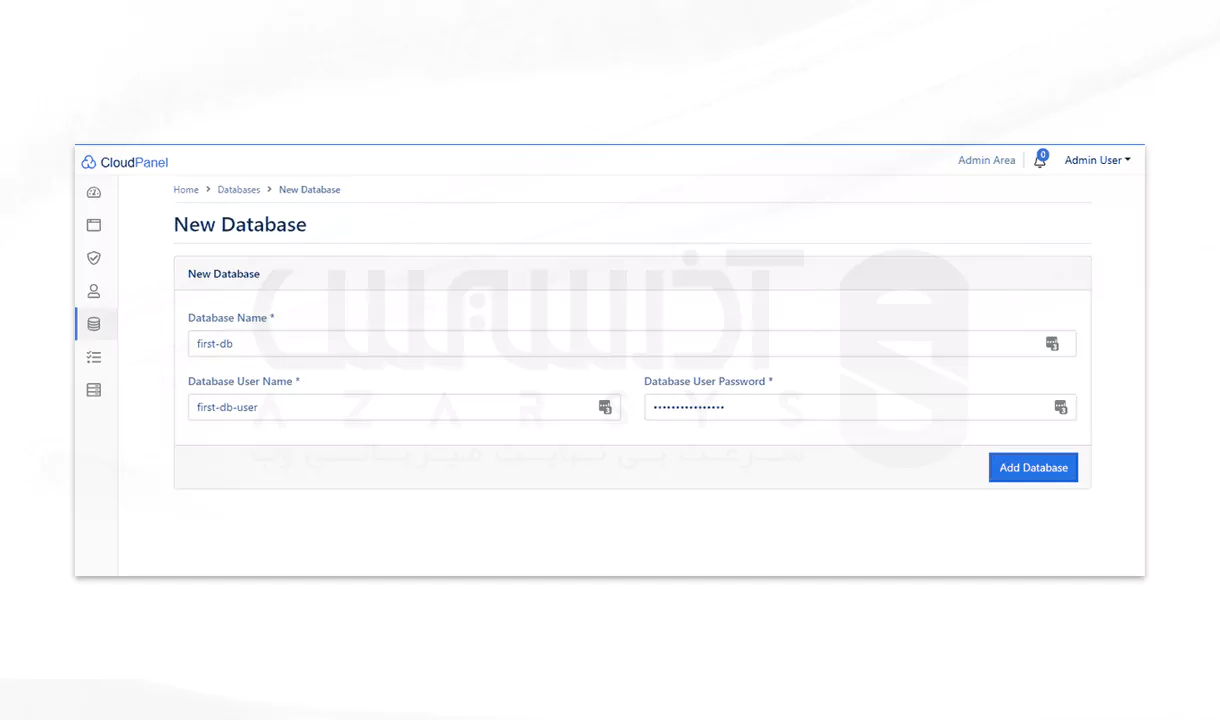Click the large New Database page heading
1220x720 pixels.
240,225
